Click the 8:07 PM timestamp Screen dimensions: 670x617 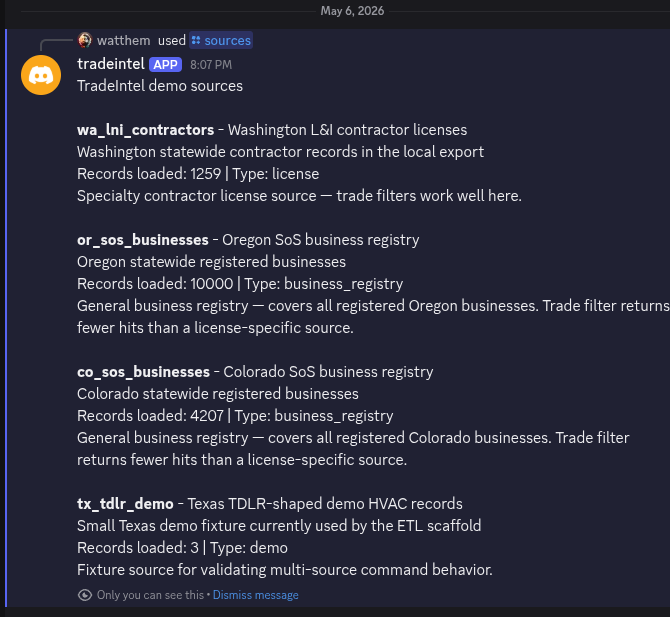pos(211,65)
